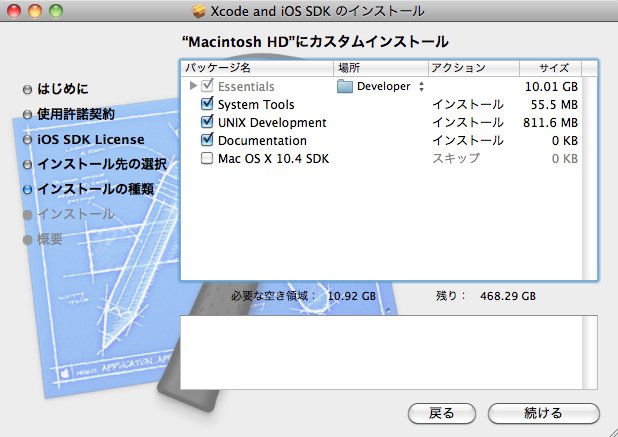
Task: Click the 概要 step label
Action: (x=50, y=239)
